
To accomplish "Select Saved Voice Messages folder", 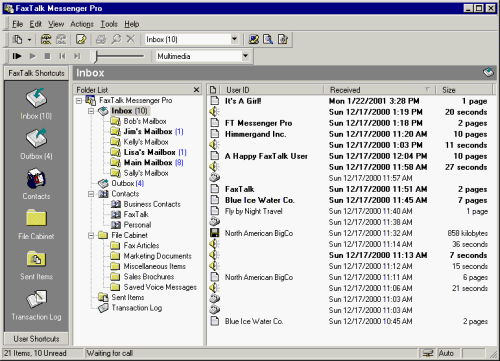I will pyautogui.click(x=160, y=287).
